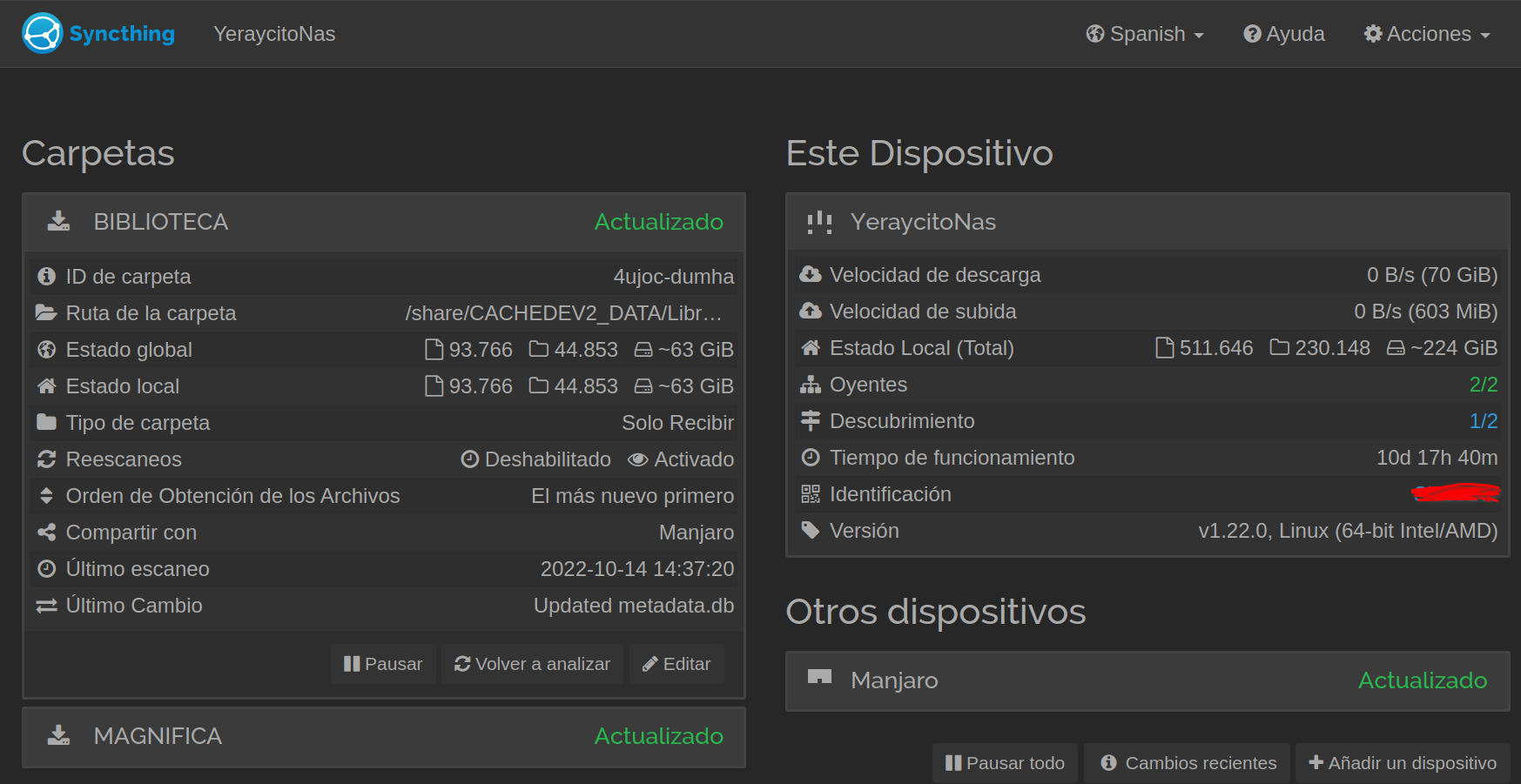Viewport: 1521px width, 784px height.
Task: Open the Spanish language dropdown
Action: click(1145, 34)
